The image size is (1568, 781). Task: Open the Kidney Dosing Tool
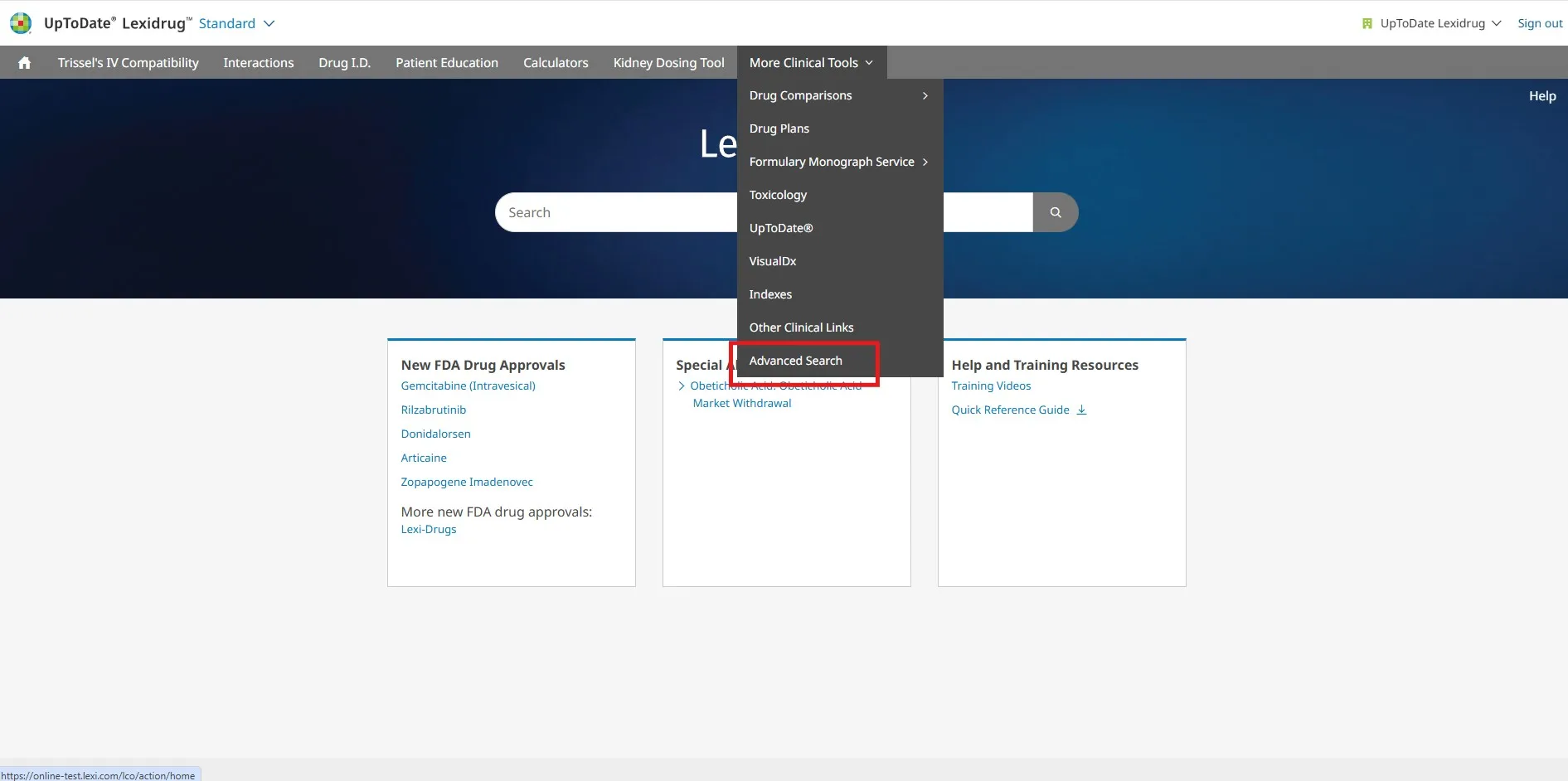click(669, 63)
